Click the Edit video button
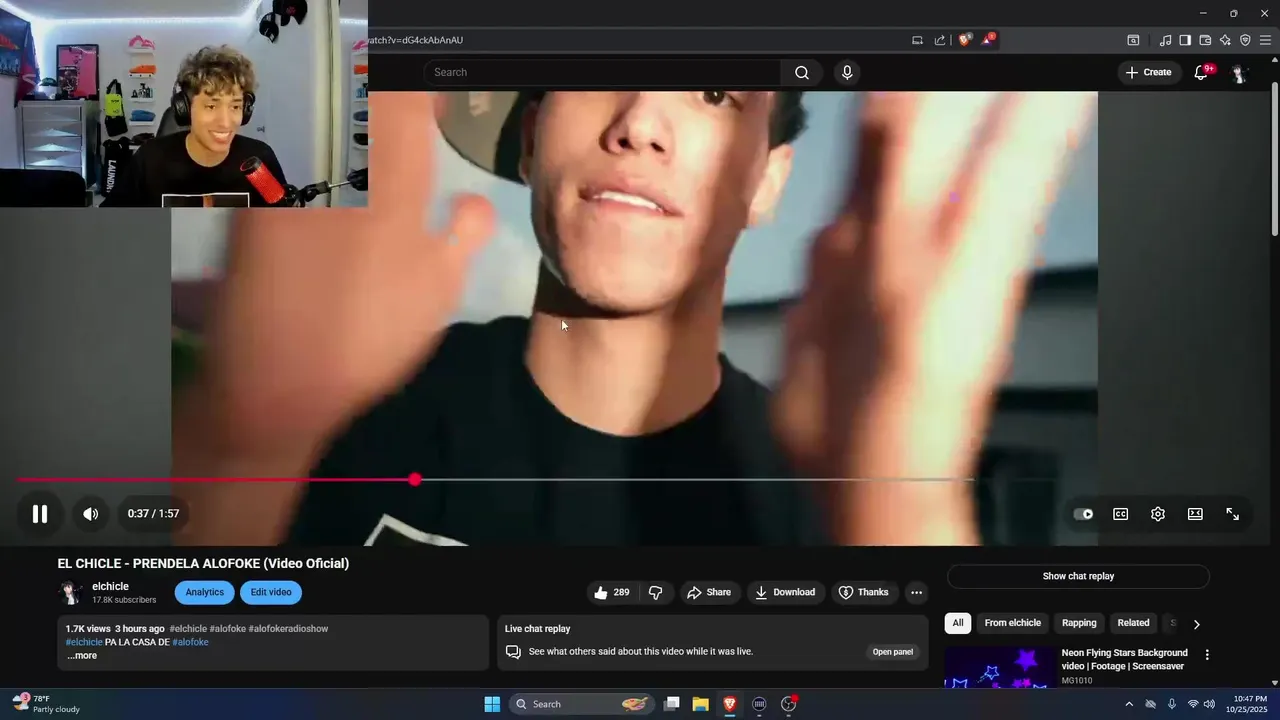 [271, 592]
